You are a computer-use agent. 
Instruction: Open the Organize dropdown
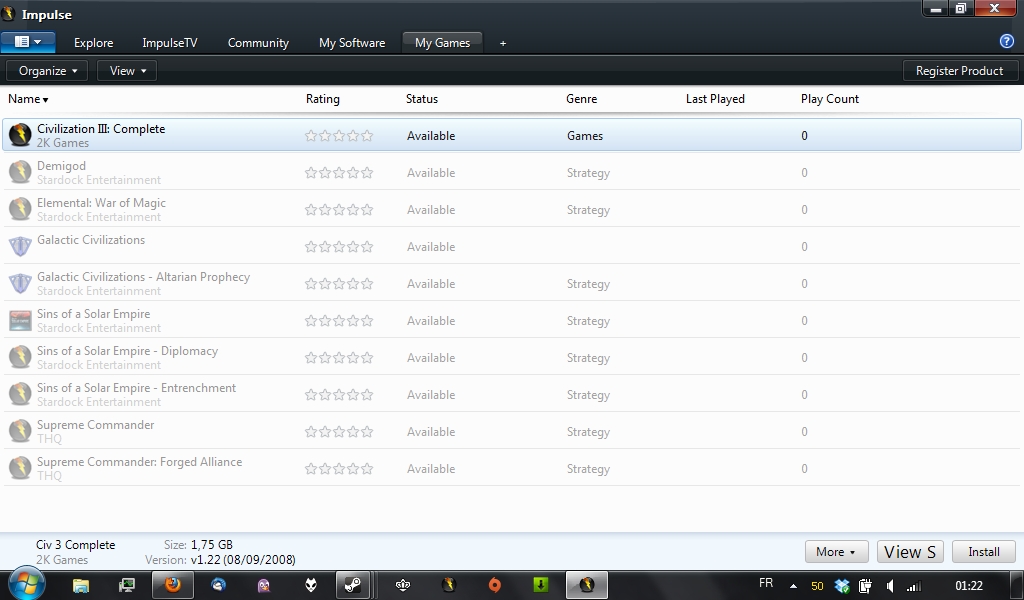coord(47,71)
